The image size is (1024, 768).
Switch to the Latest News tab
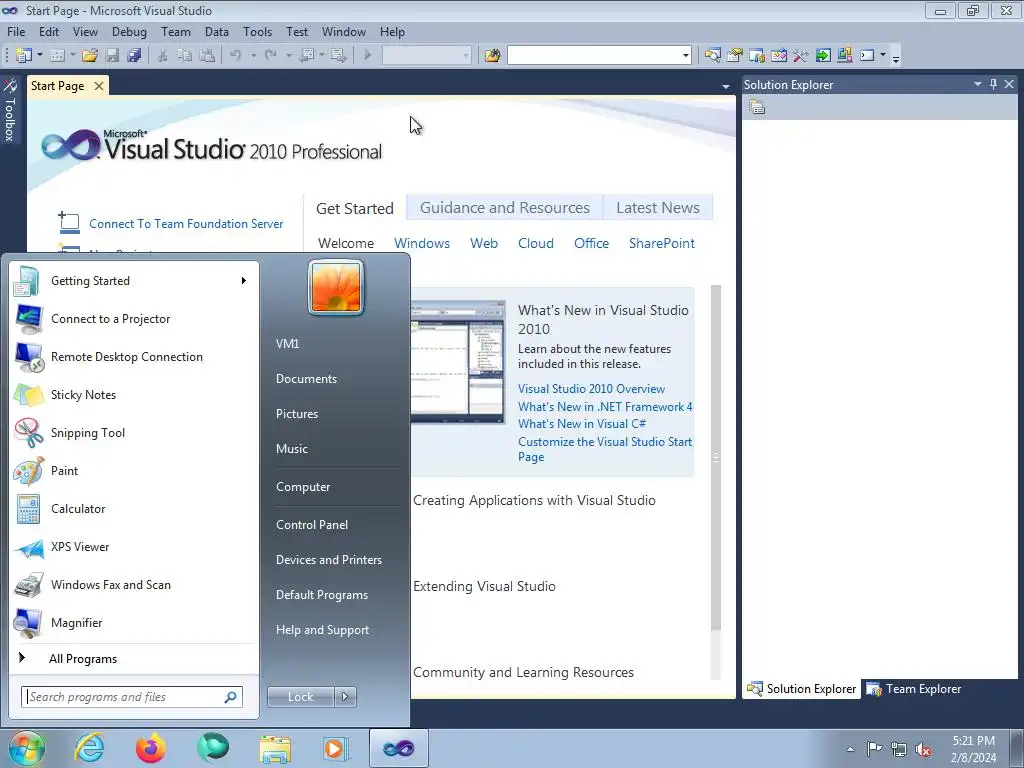[x=658, y=208]
